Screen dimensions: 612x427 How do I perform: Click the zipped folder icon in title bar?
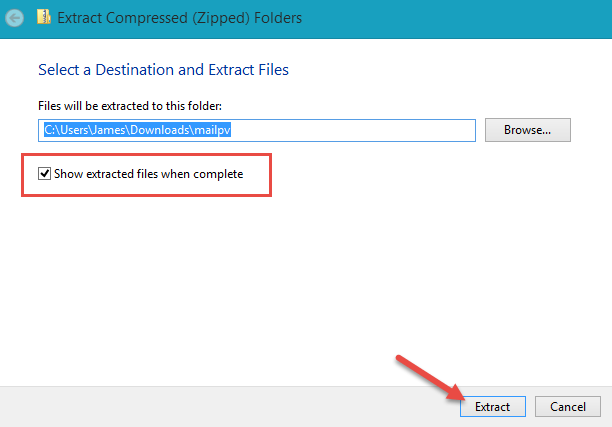coord(44,17)
